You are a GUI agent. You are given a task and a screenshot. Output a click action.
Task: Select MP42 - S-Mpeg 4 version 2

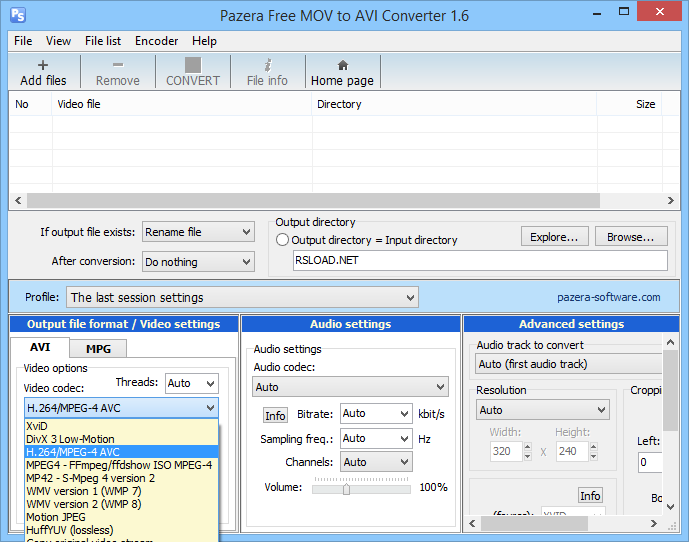tap(121, 478)
